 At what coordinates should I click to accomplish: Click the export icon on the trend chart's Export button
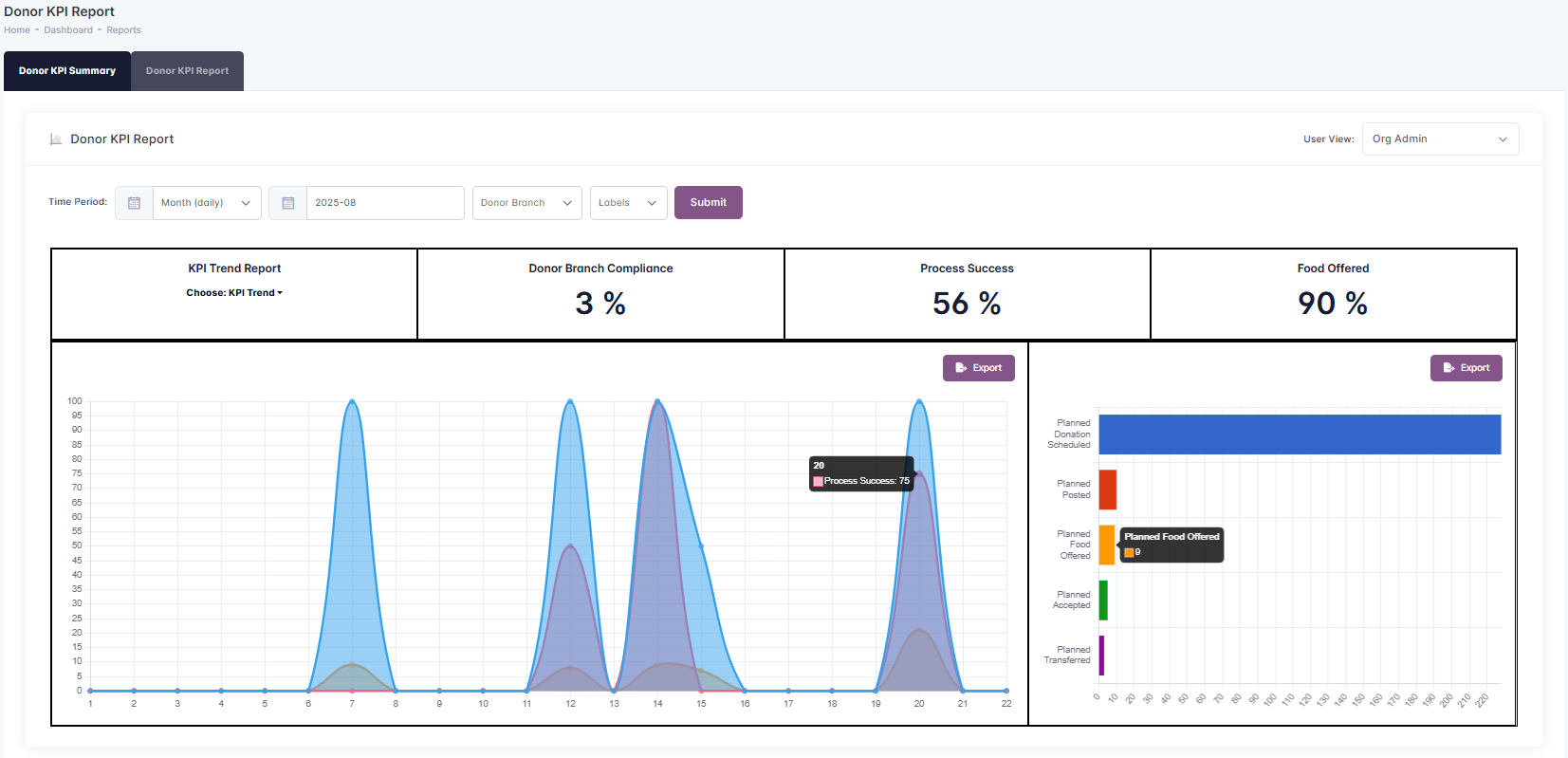961,368
